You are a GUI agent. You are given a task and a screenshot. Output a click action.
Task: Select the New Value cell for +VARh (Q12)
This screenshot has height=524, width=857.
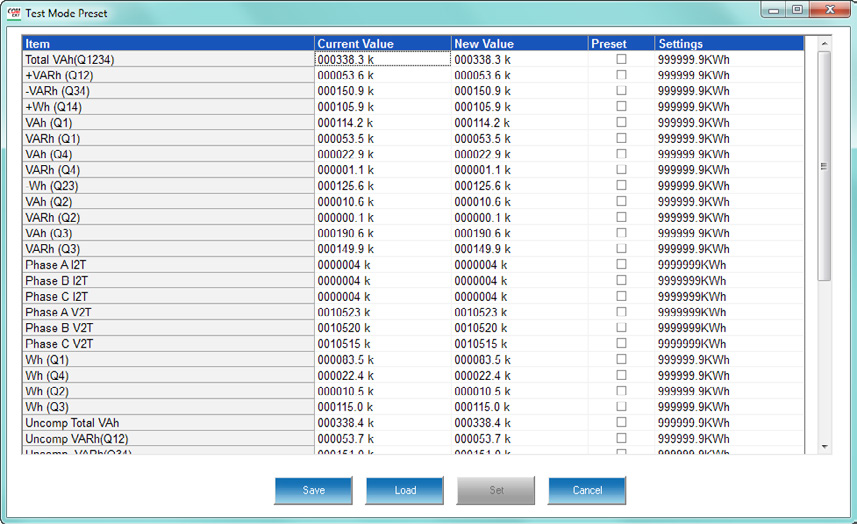pos(519,75)
